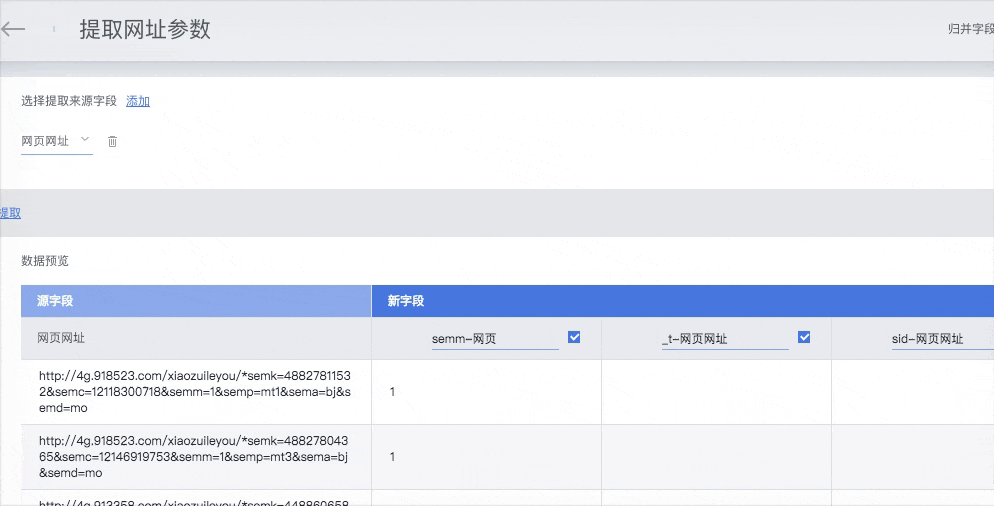Select the 新字段 column header
This screenshot has height=506, width=994.
point(683,301)
